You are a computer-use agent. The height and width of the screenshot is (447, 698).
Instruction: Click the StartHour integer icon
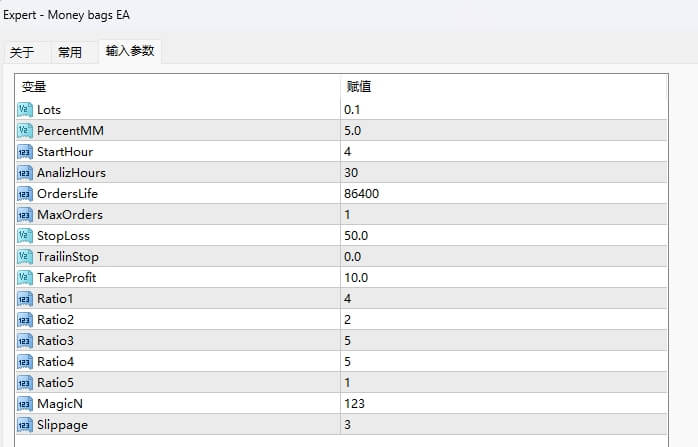click(x=25, y=151)
